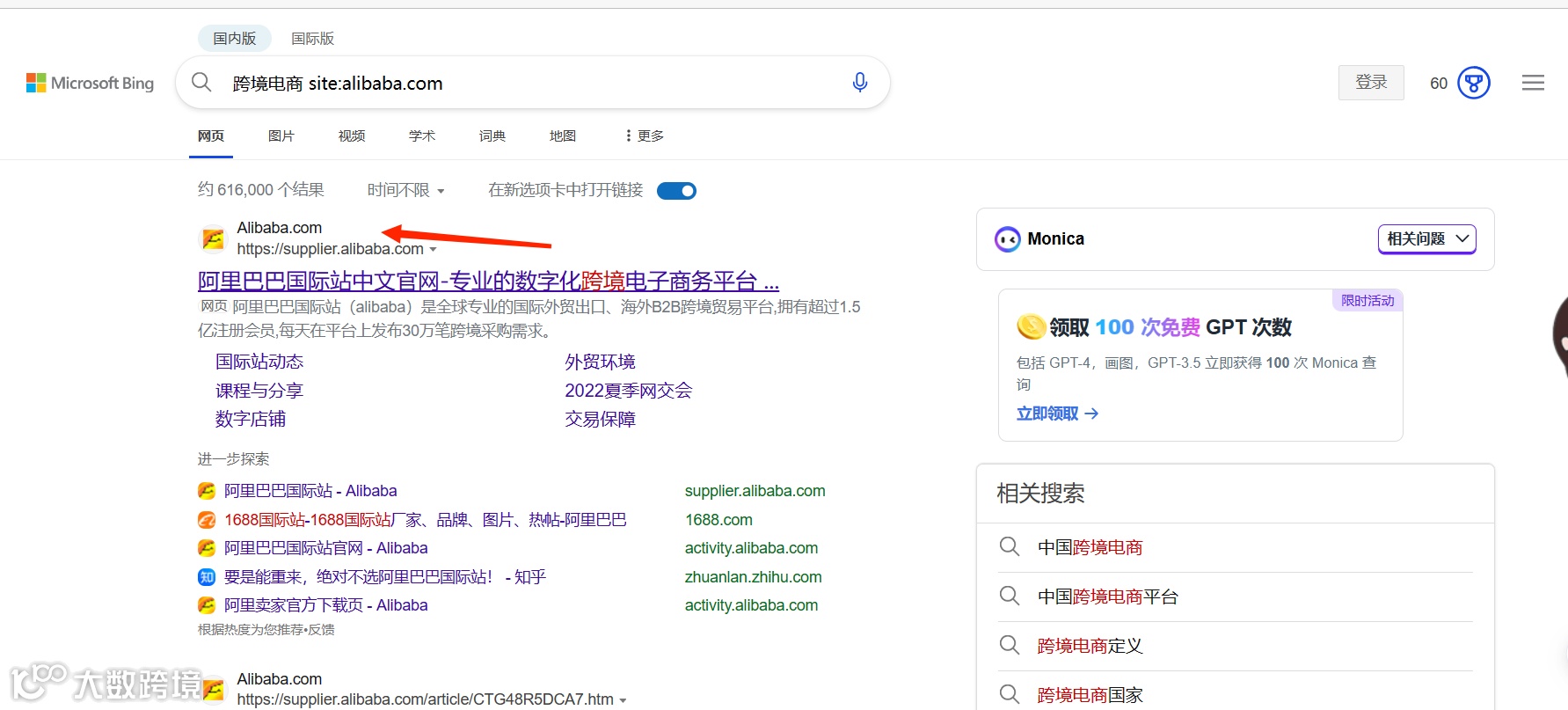
Task: Open the 相关问题 dropdown in Monica panel
Action: click(1426, 239)
